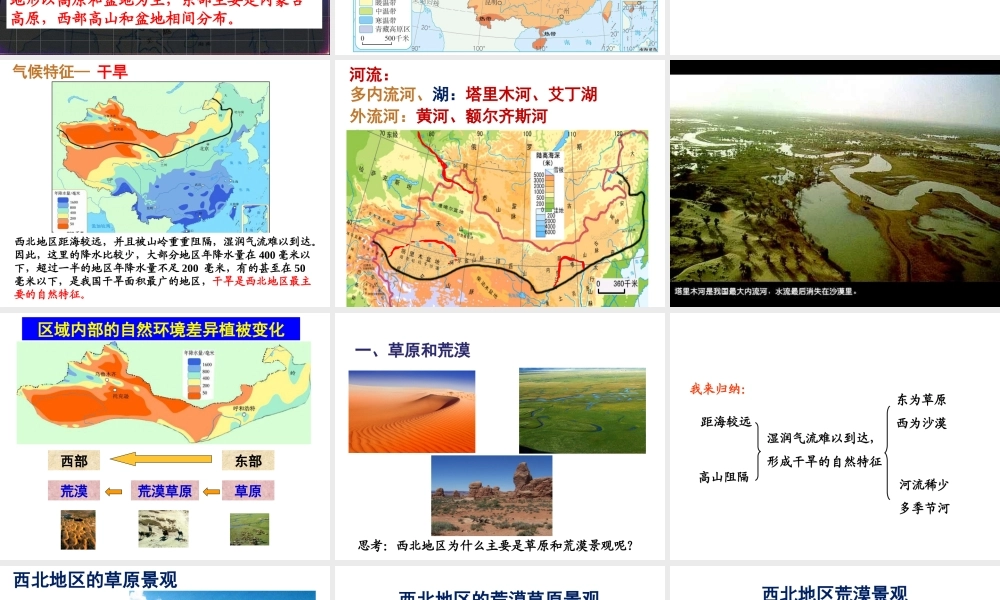Click the red heading 我来归纳:
This screenshot has width=1000, height=600.
717,389
